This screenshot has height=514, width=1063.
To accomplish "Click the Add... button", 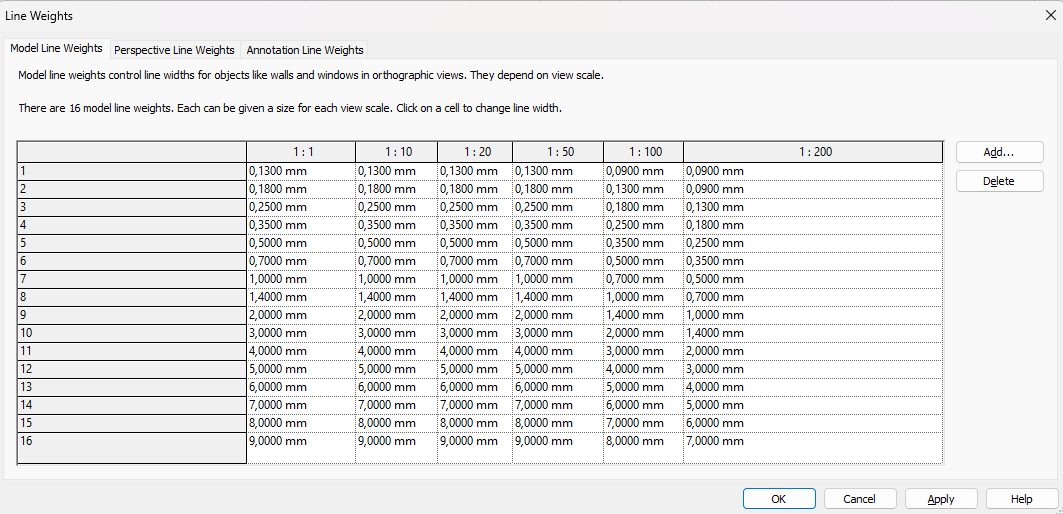I will (999, 152).
